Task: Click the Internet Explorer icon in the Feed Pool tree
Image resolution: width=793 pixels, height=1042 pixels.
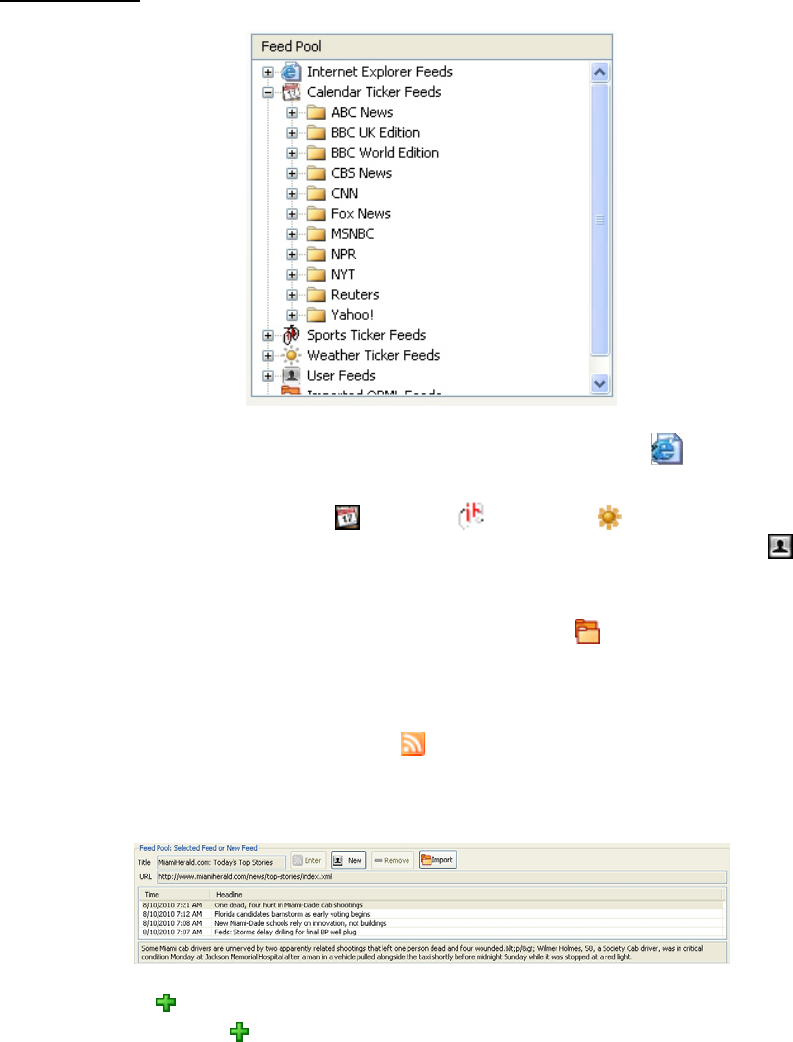Action: pyautogui.click(x=290, y=71)
